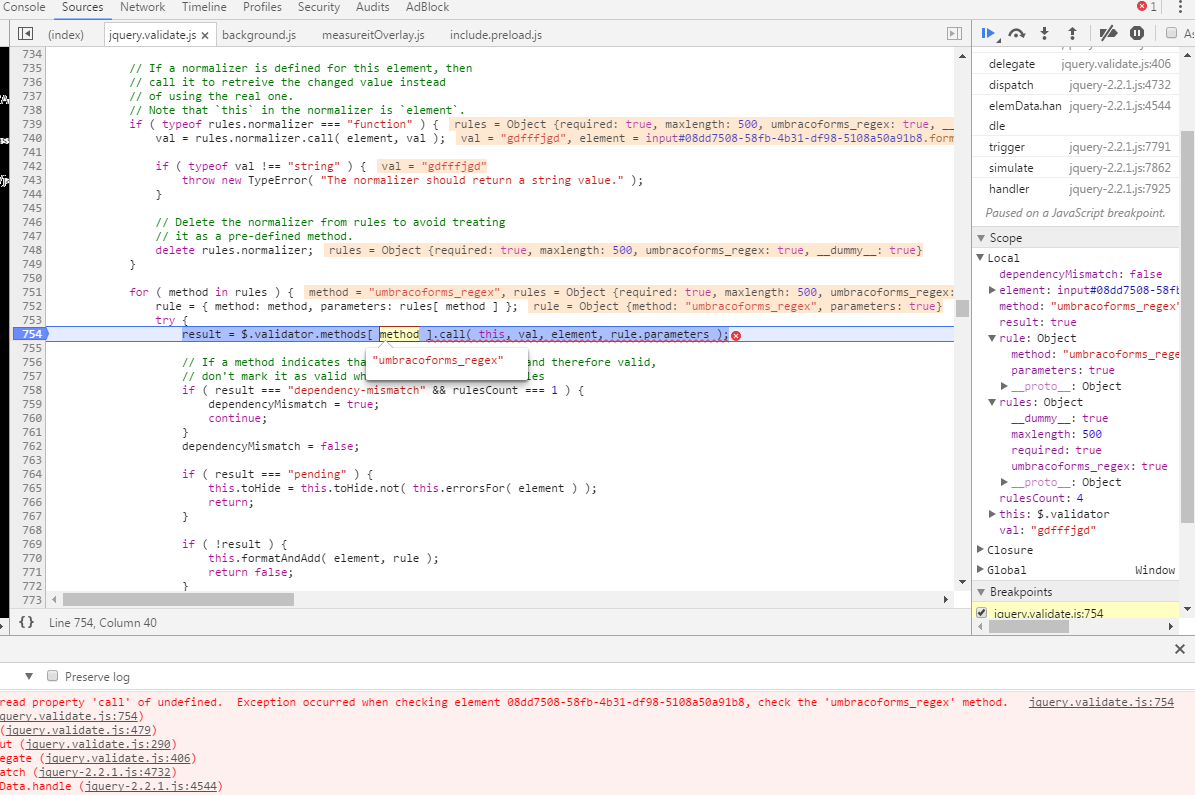The width and height of the screenshot is (1195, 795).
Task: Click line number 758 in the gutter
Action: 32,390
